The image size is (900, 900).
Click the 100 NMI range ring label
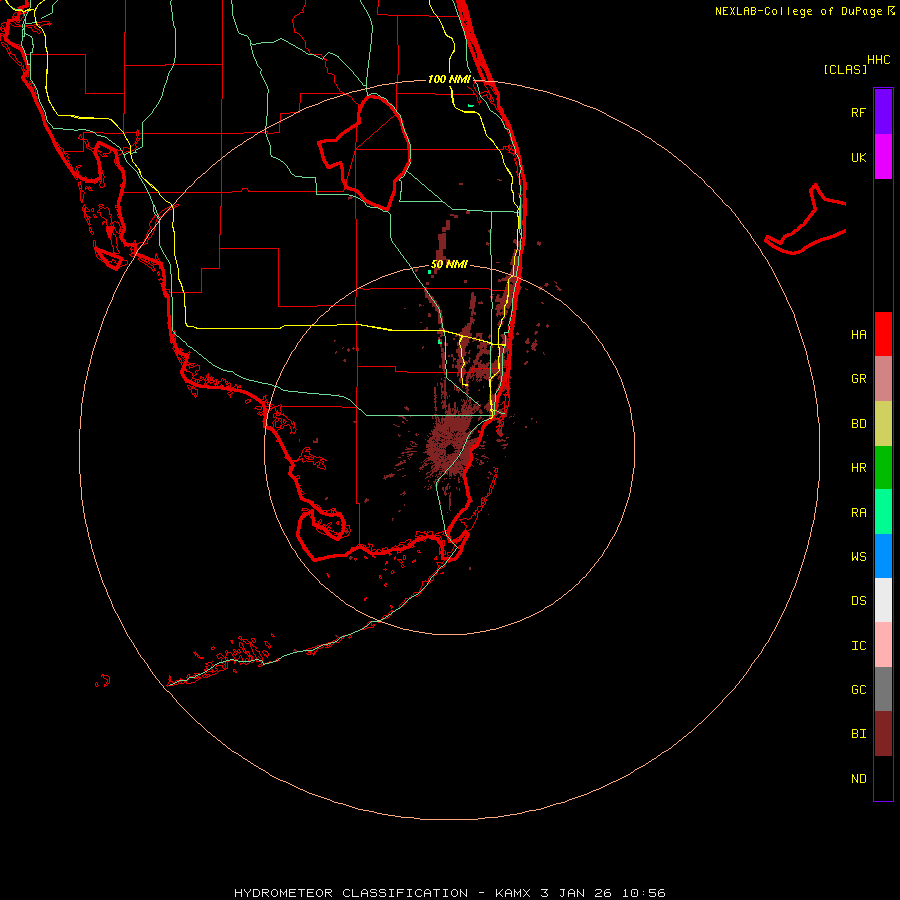(449, 79)
